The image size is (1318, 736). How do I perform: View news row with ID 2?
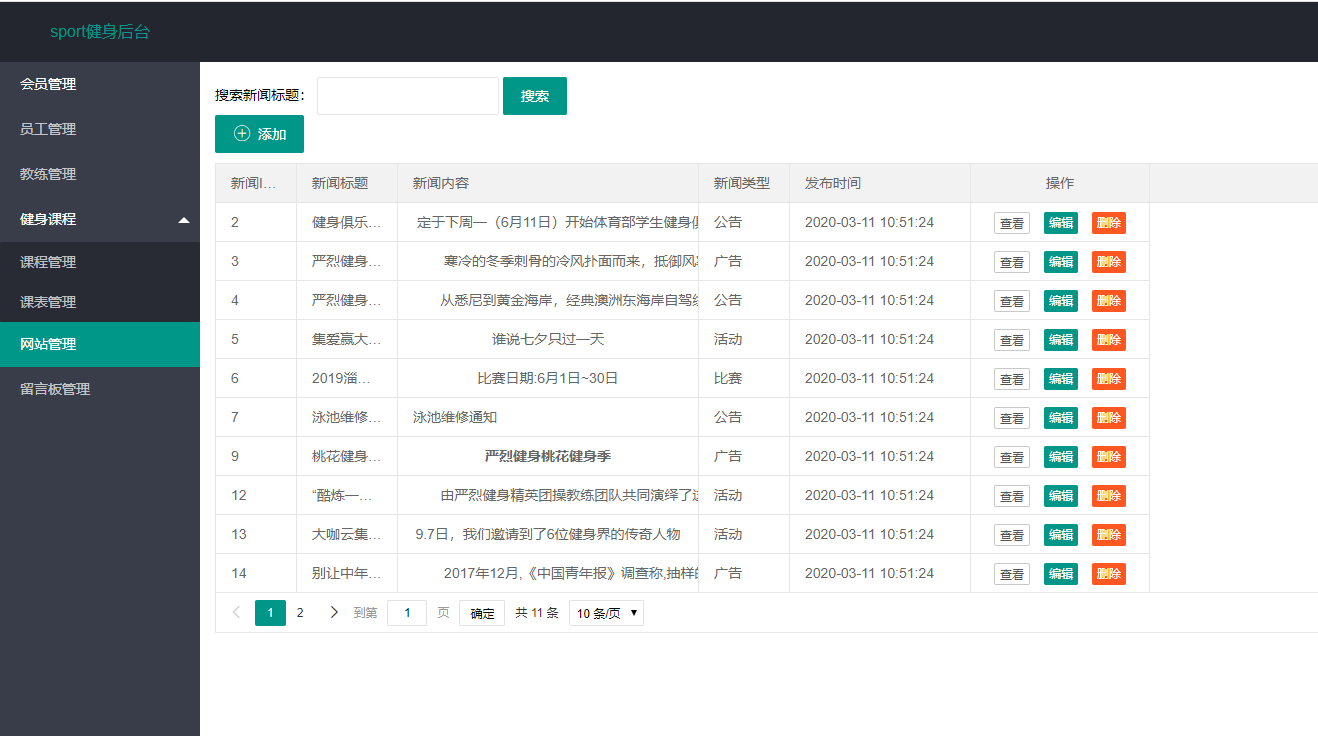(1012, 223)
